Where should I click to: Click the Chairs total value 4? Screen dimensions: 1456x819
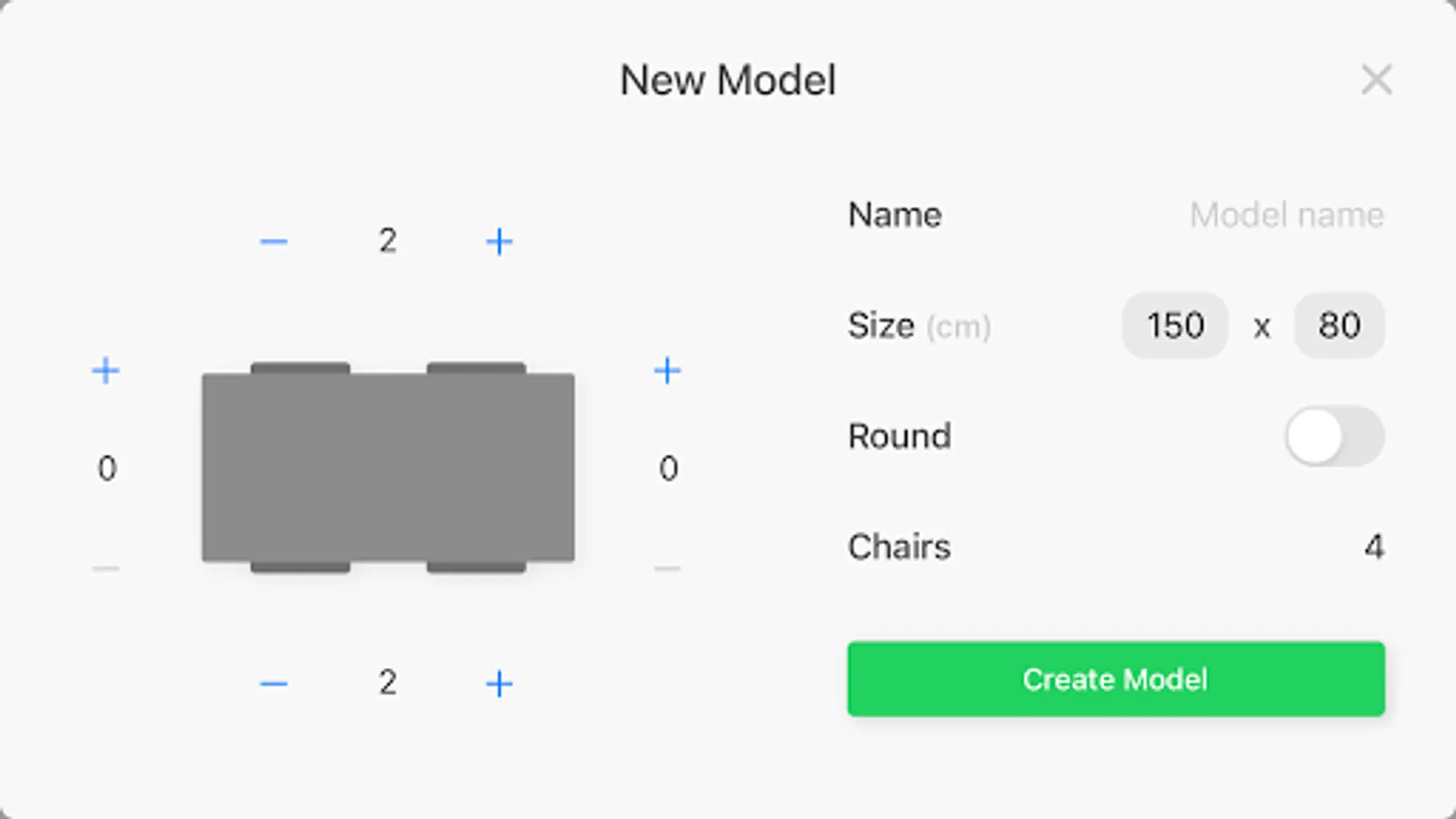click(x=1373, y=547)
